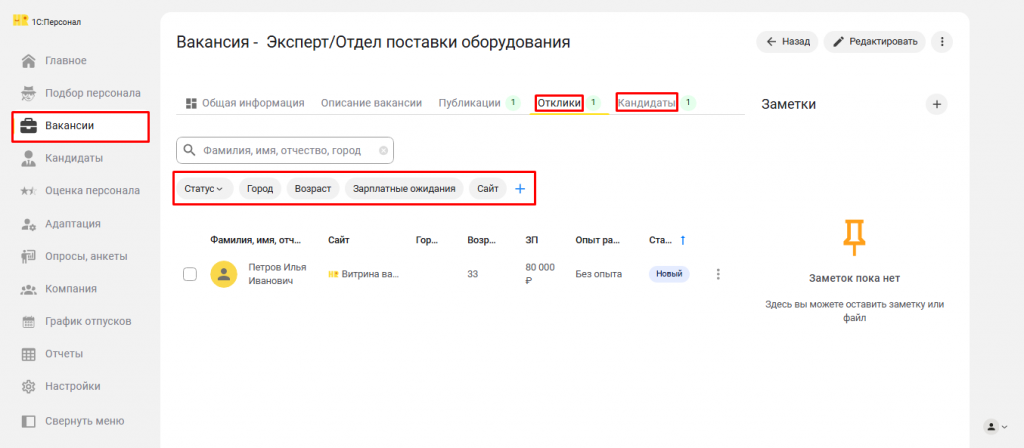Open the three-dot menu next to Редактировать
The image size is (1024, 448).
pyautogui.click(x=942, y=42)
